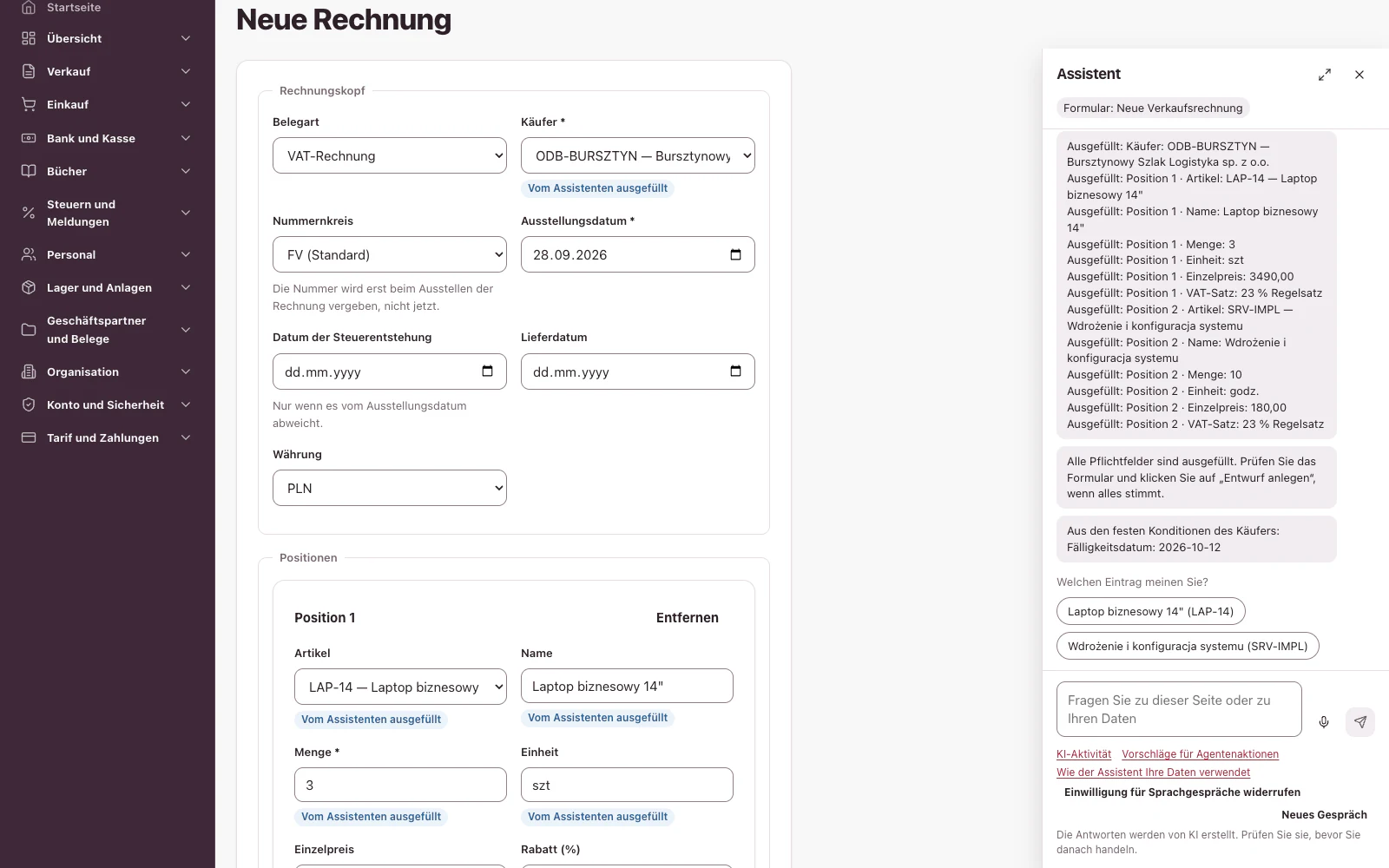
Task: Click the Geschäftspartner und Belege folder icon
Action: tap(29, 330)
